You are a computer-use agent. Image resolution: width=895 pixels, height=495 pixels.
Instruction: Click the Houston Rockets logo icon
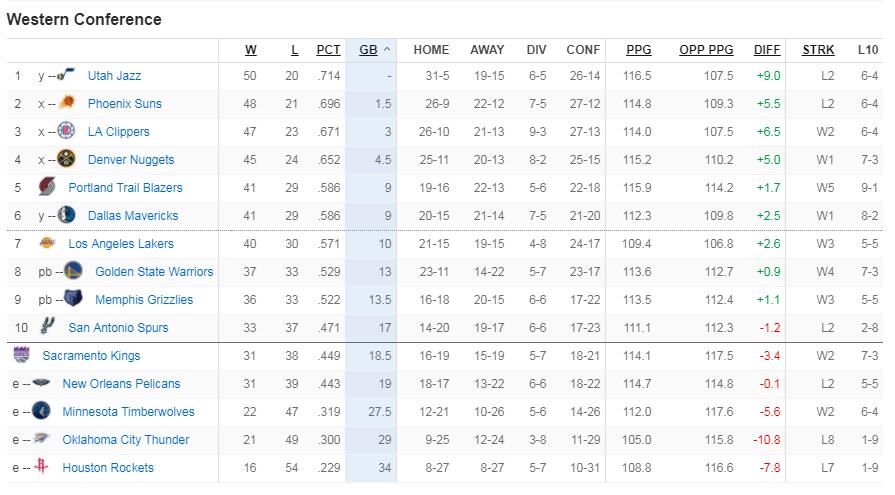(41, 466)
